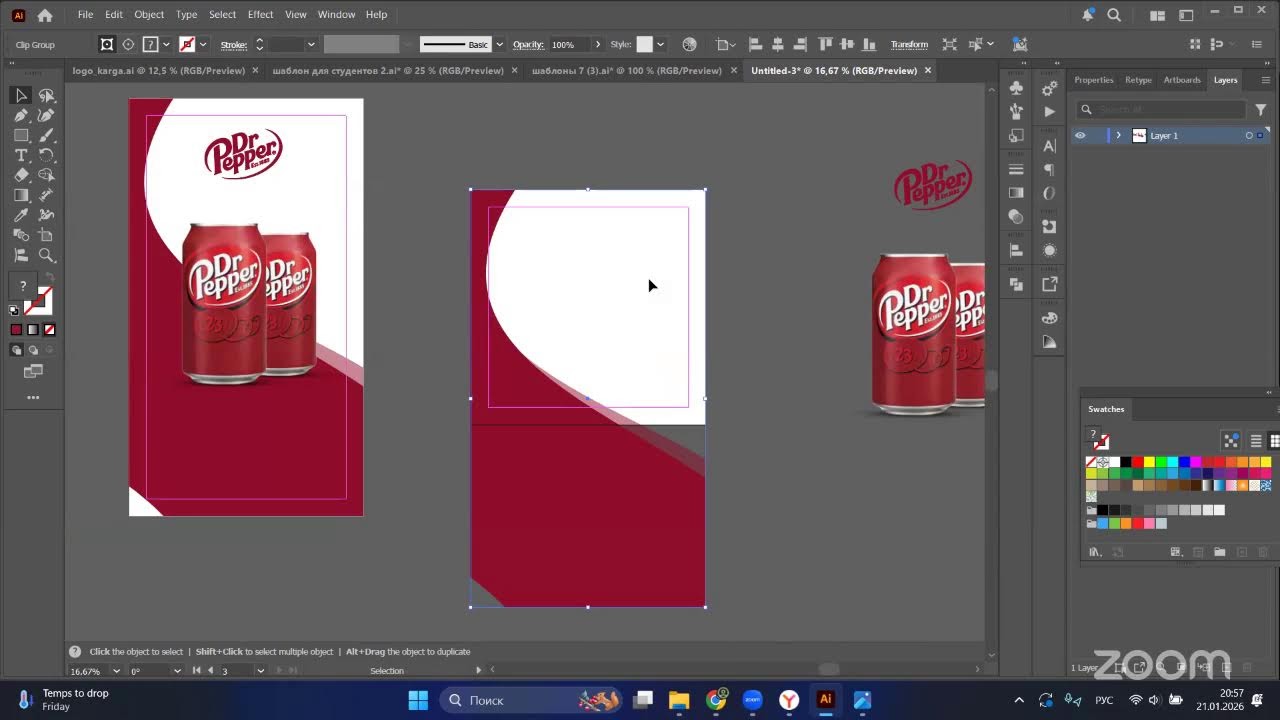Screen dimensions: 1280x720
Task: Activate the Type tool
Action: point(21,155)
